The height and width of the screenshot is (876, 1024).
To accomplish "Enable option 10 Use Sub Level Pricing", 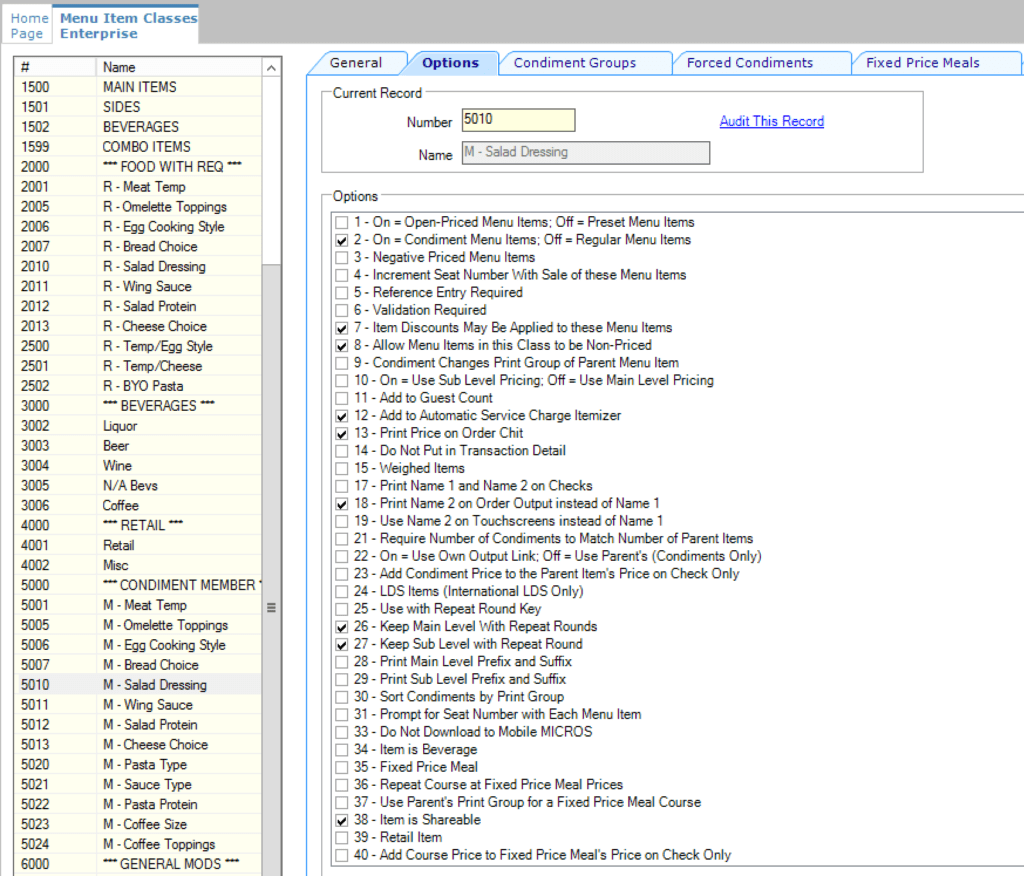I will (342, 381).
